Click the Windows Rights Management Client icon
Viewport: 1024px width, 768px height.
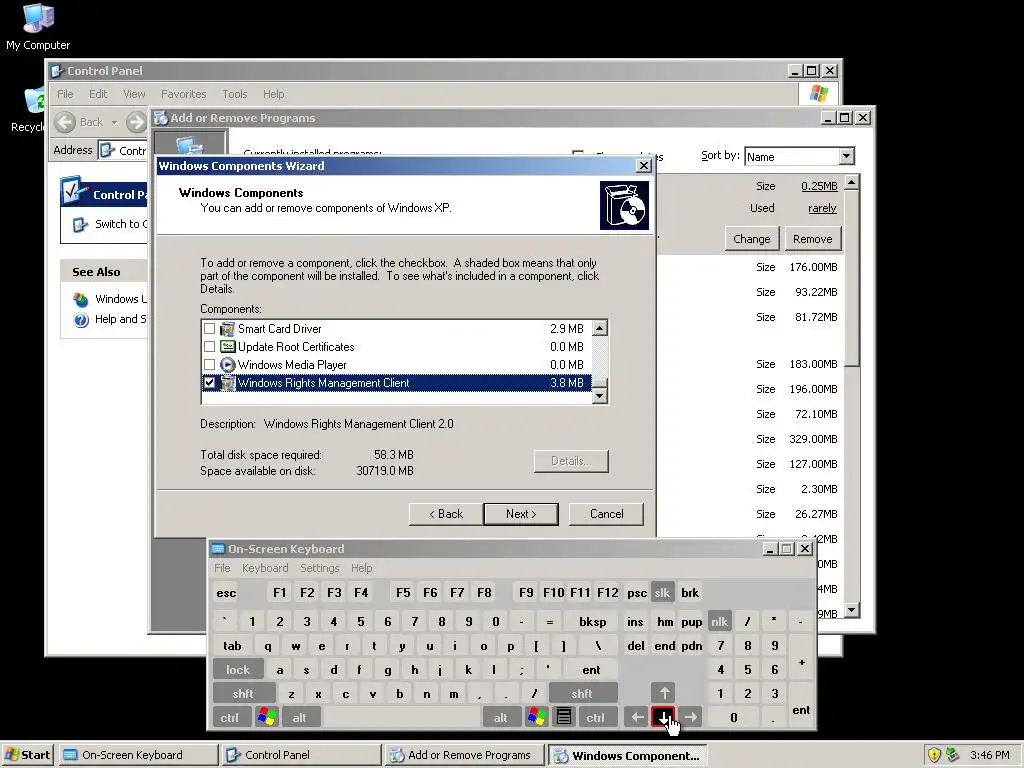pos(227,383)
